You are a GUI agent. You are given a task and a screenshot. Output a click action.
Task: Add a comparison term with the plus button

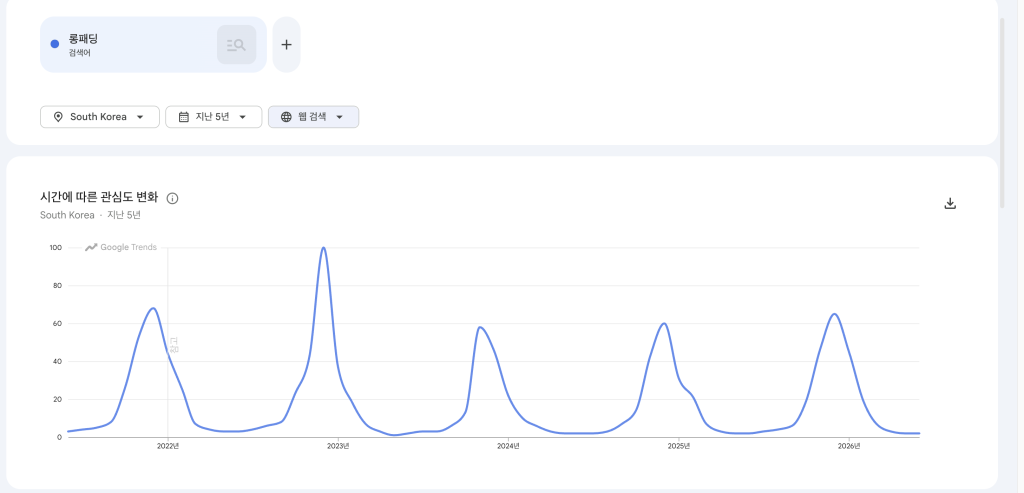click(x=286, y=44)
